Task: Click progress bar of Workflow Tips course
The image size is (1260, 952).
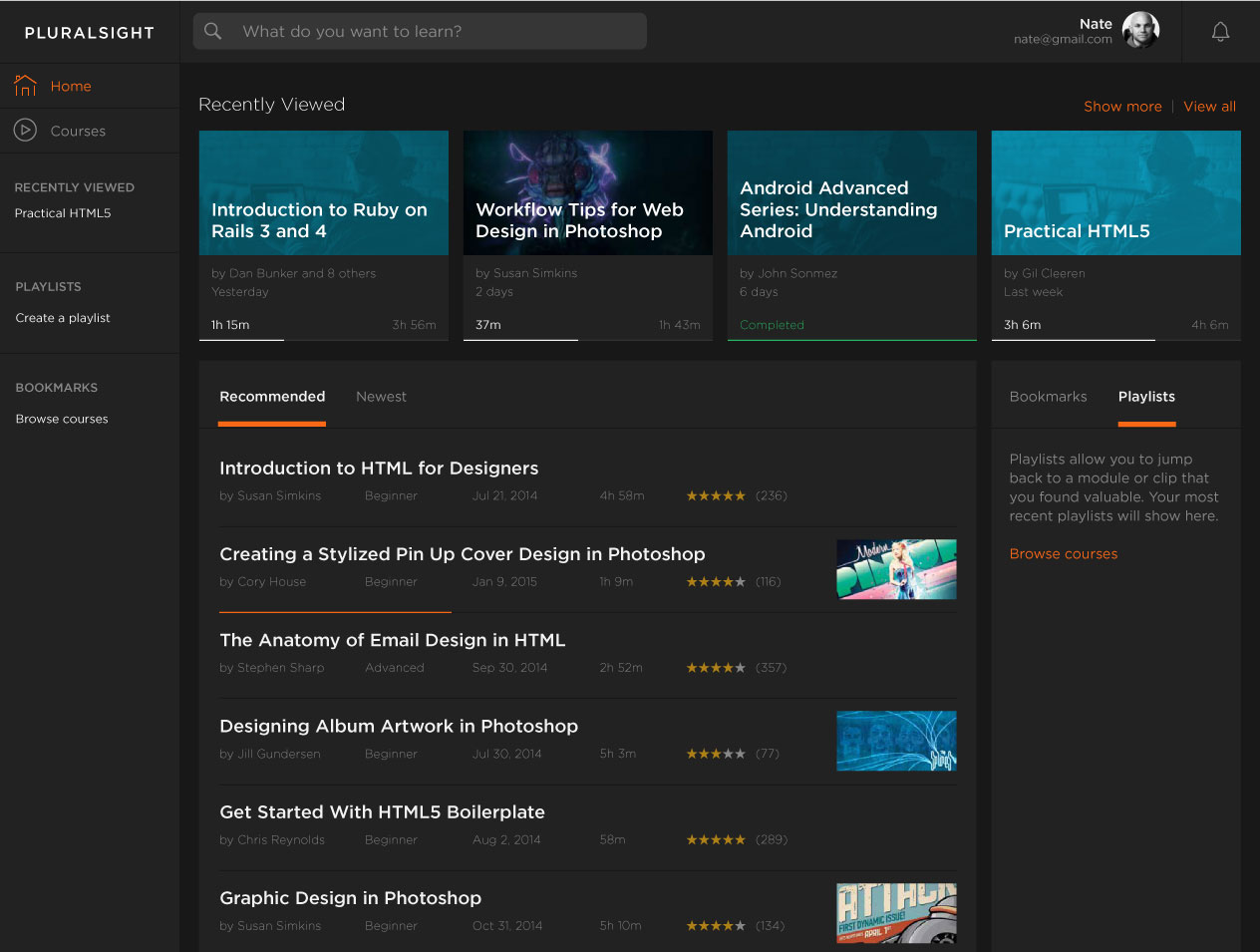Action: (588, 340)
